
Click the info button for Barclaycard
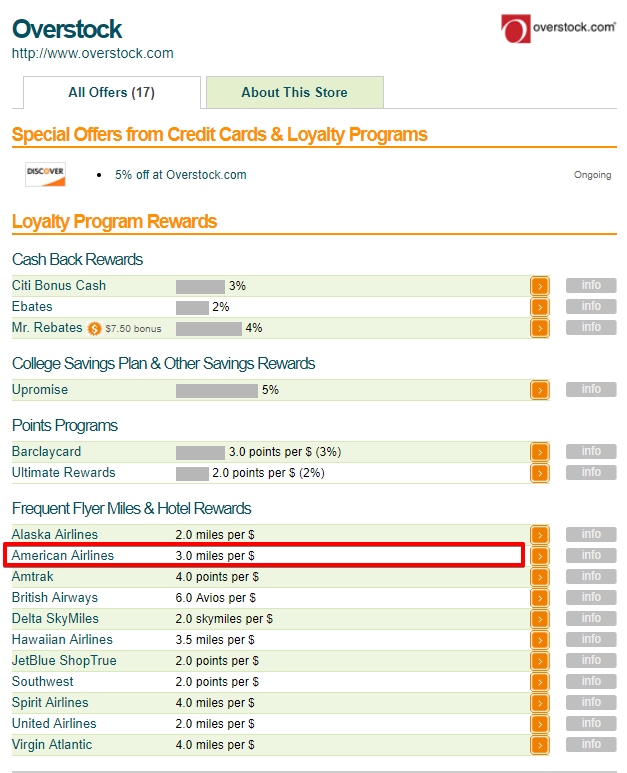click(591, 452)
